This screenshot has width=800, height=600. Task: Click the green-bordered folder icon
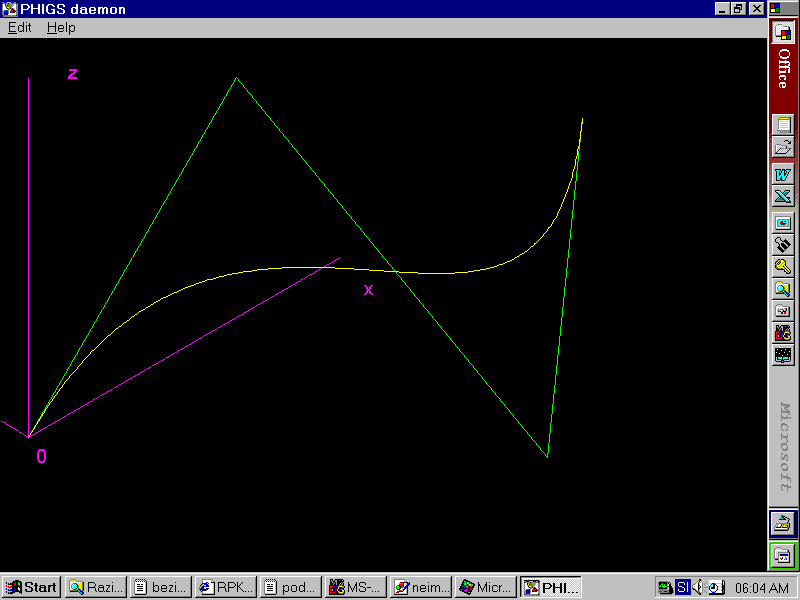tap(783, 555)
